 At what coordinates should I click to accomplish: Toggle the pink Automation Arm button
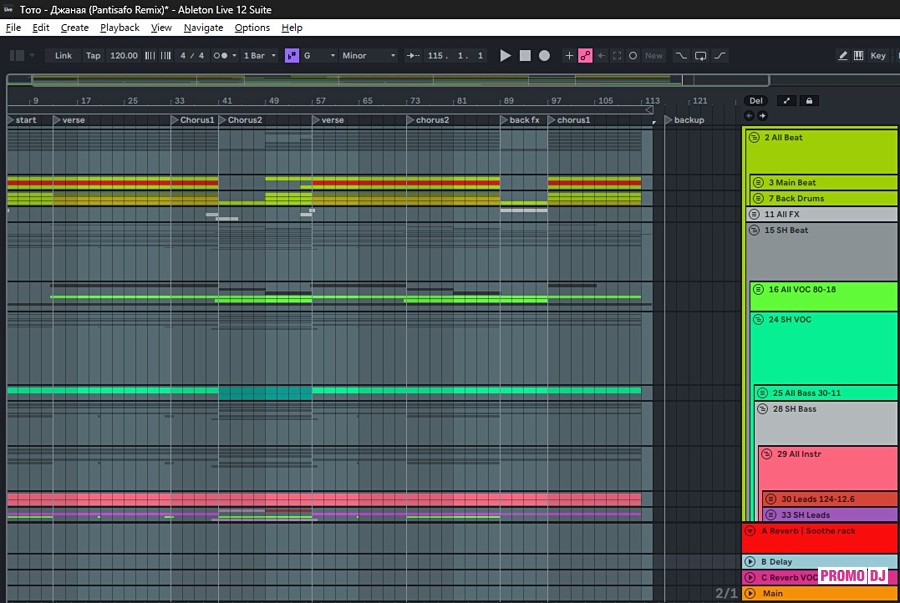click(585, 56)
